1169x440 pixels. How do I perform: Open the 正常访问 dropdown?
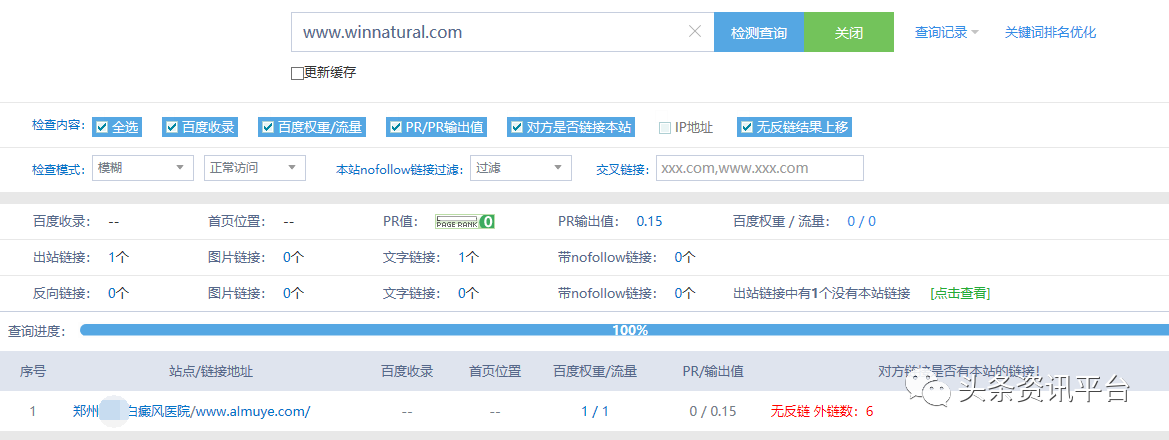[254, 168]
